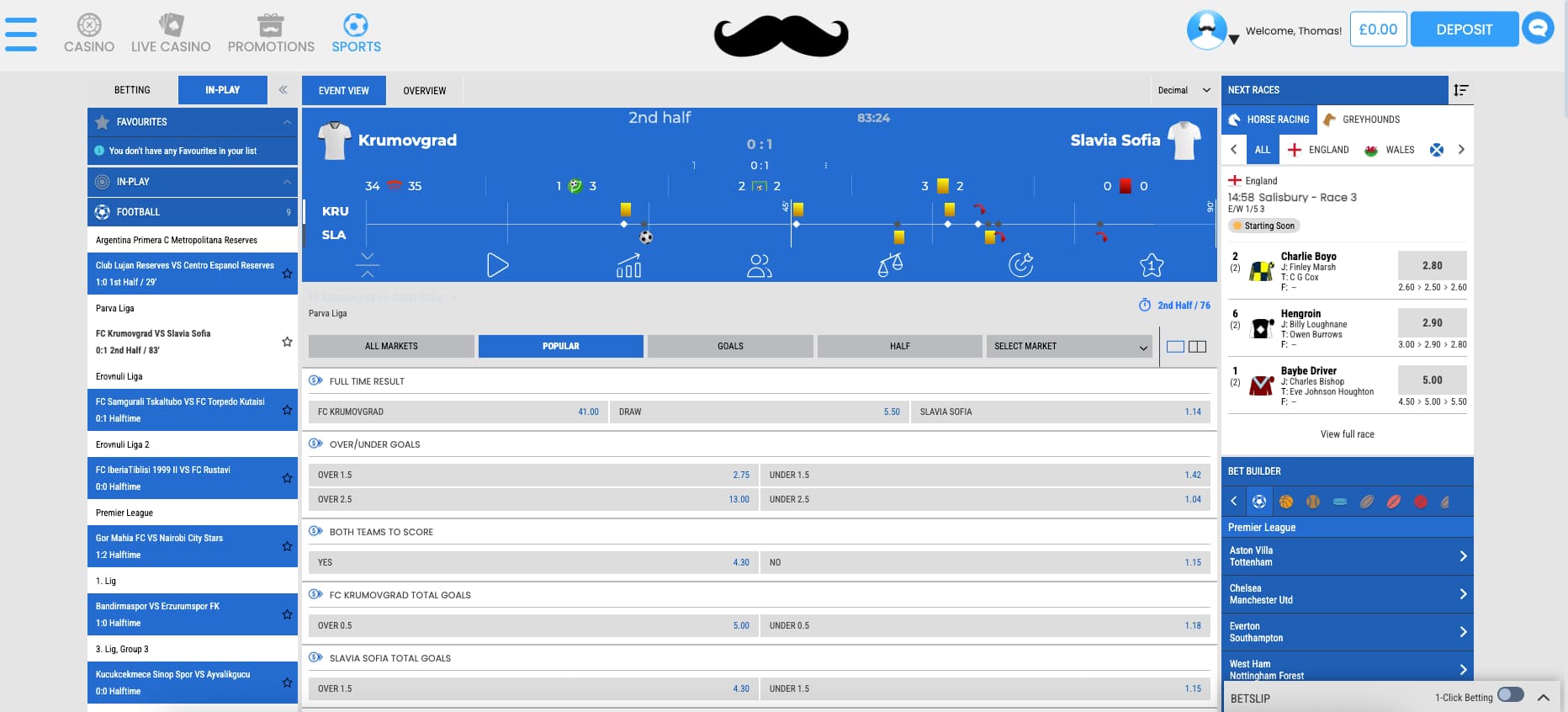Open the team lineups icon
Screen dimensions: 1568x712
[x=759, y=265]
